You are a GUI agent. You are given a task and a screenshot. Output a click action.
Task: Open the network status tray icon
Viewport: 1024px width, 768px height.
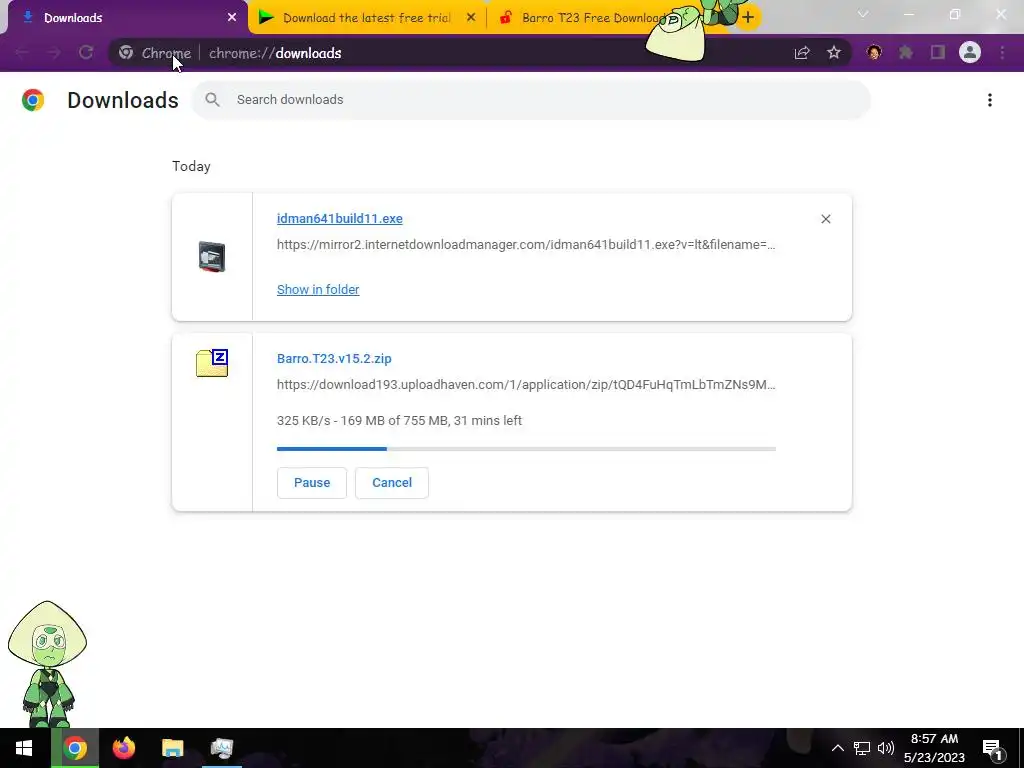pos(862,748)
